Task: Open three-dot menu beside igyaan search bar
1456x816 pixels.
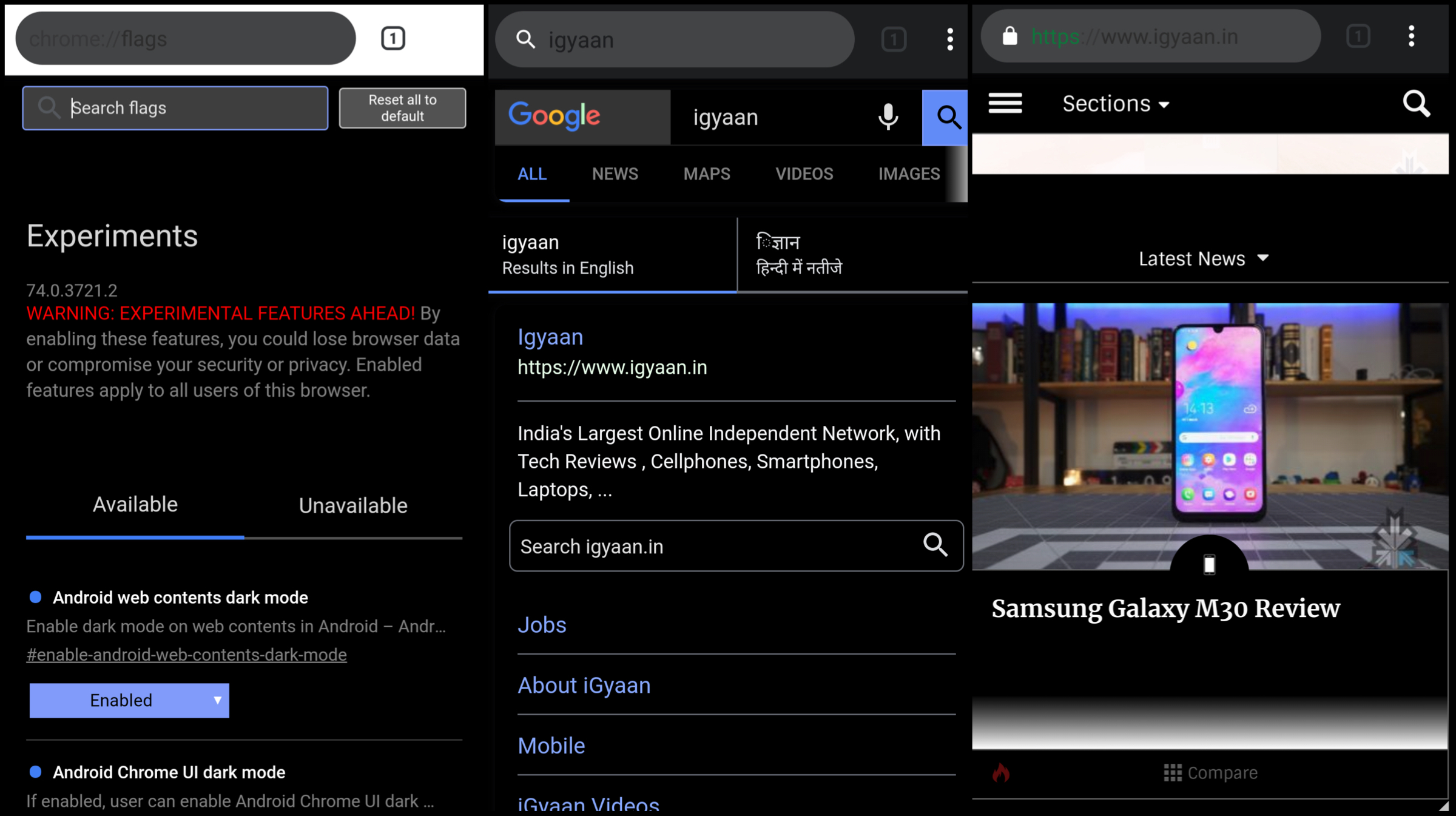Action: coord(949,39)
